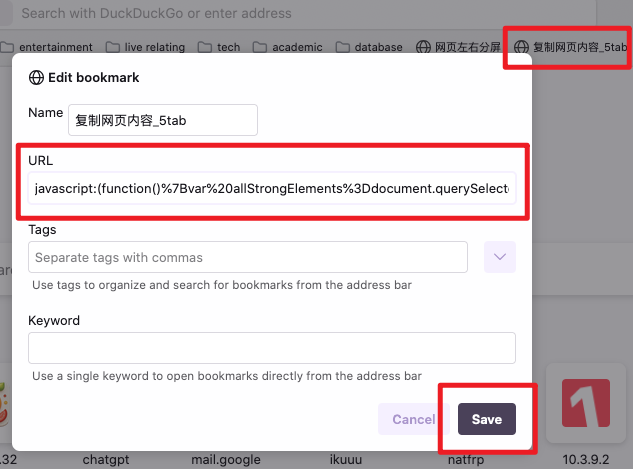Open the database bookmarks folder
The width and height of the screenshot is (633, 469).
tap(369, 47)
